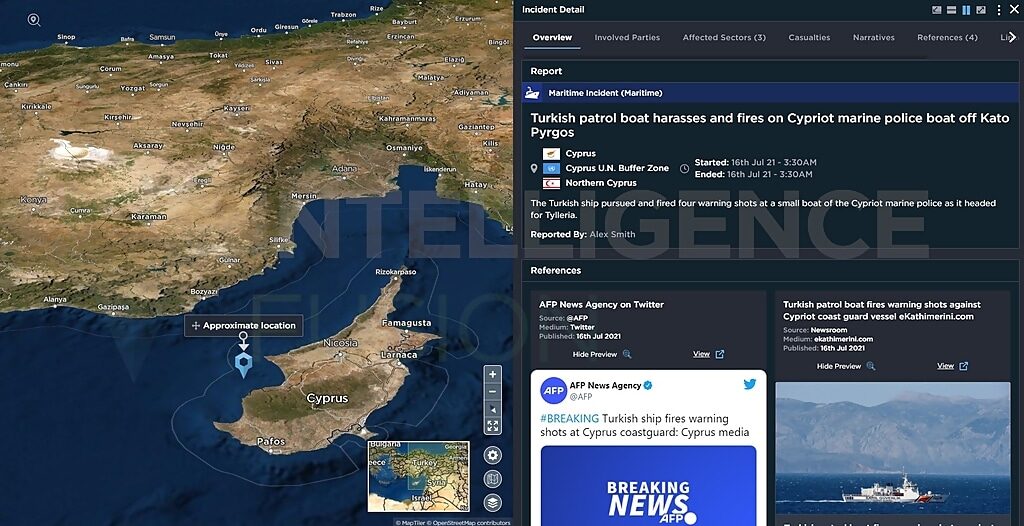
Task: Click the overview minimap thumbnail
Action: 418,476
